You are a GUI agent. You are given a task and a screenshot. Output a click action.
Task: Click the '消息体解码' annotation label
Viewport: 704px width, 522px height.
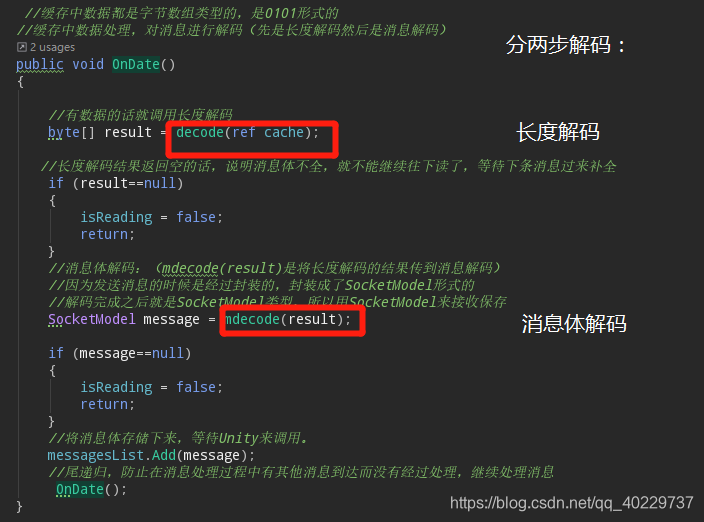click(574, 324)
